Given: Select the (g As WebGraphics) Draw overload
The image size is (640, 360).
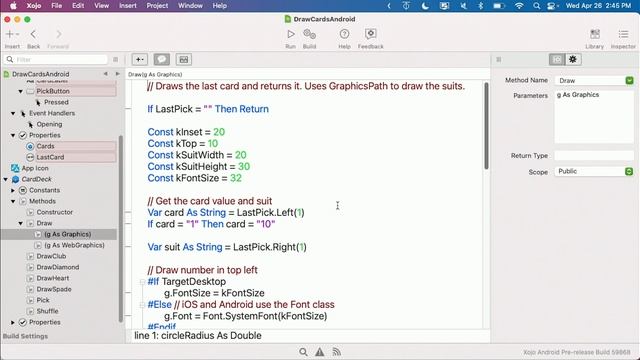Looking at the screenshot, I should (x=74, y=245).
